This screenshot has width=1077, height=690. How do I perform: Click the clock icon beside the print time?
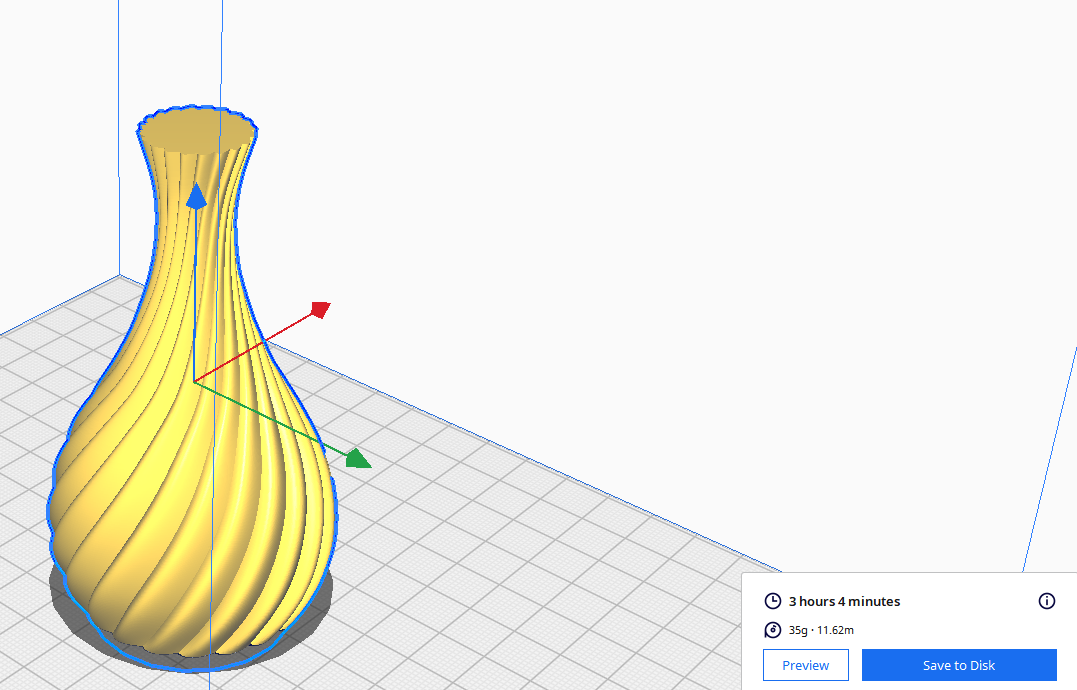click(771, 601)
